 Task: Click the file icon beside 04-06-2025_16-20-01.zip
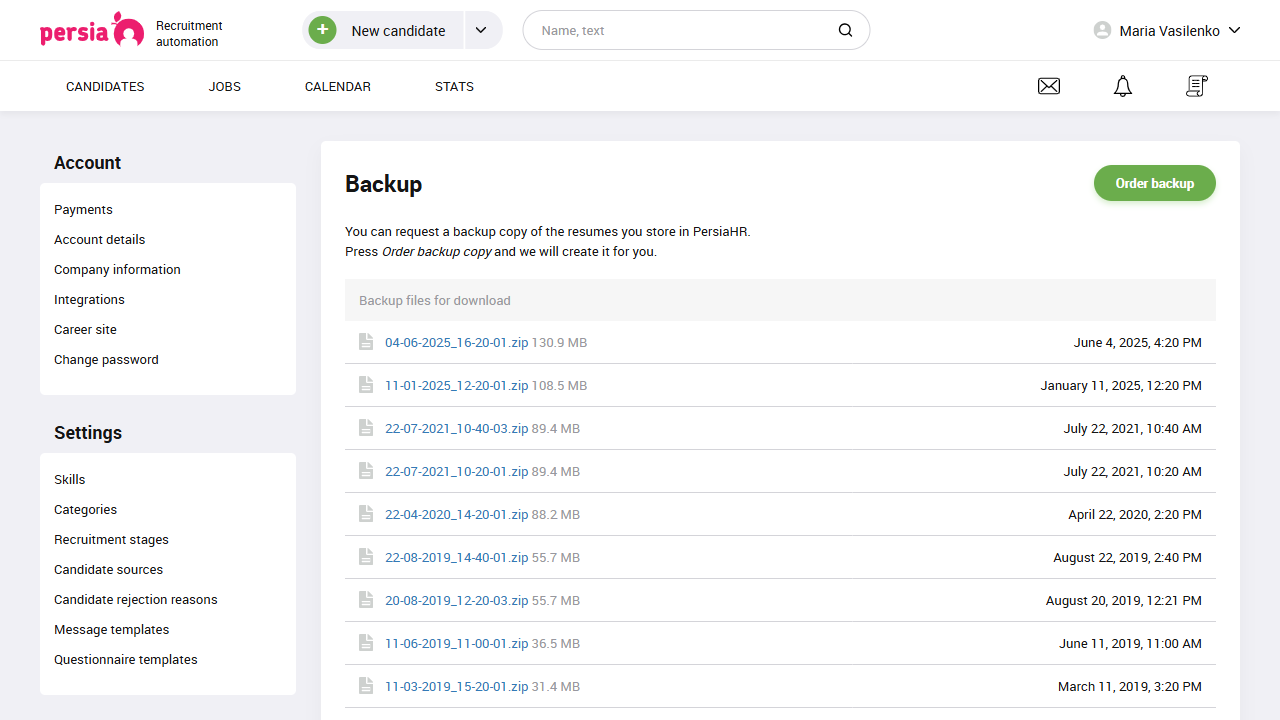pos(365,341)
